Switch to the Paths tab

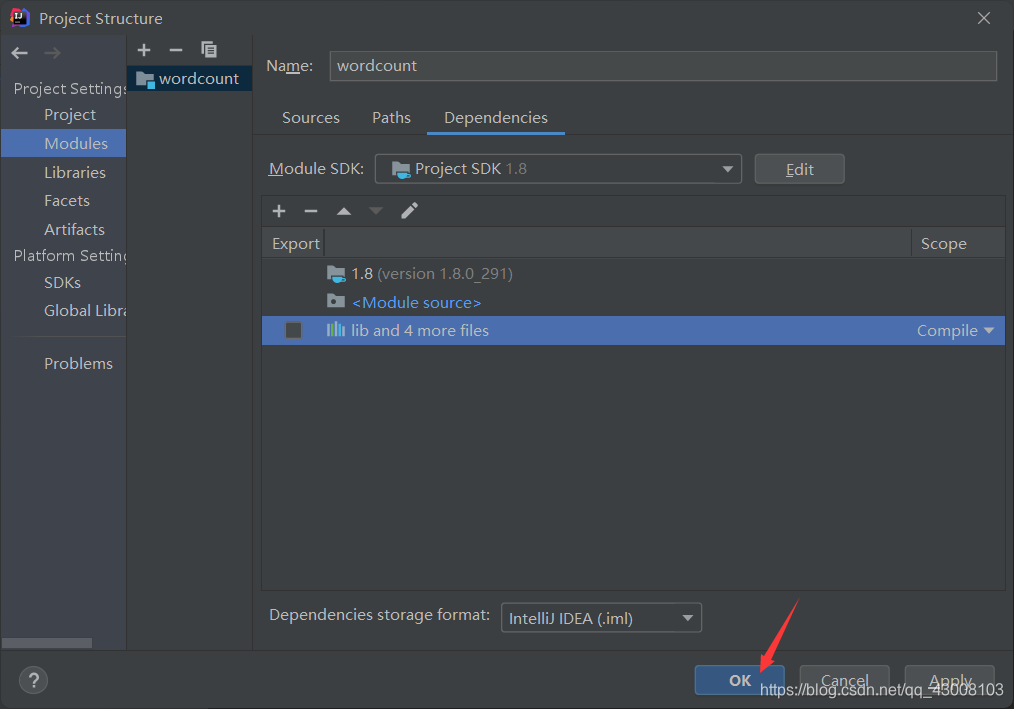391,118
